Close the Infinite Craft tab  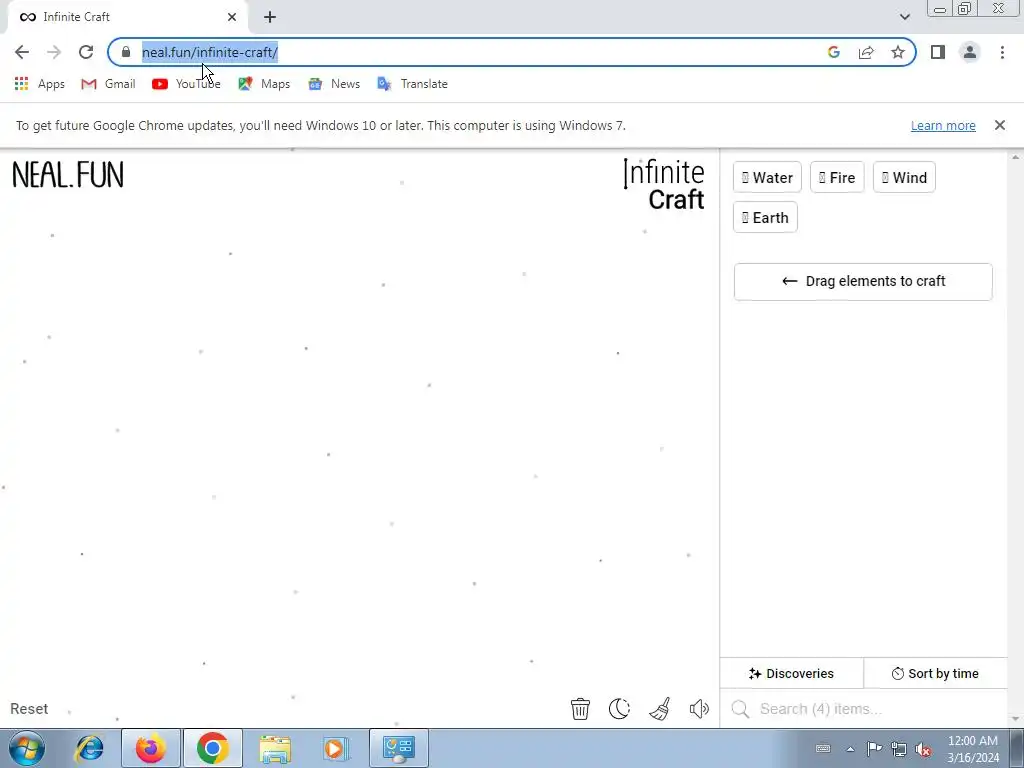point(232,17)
